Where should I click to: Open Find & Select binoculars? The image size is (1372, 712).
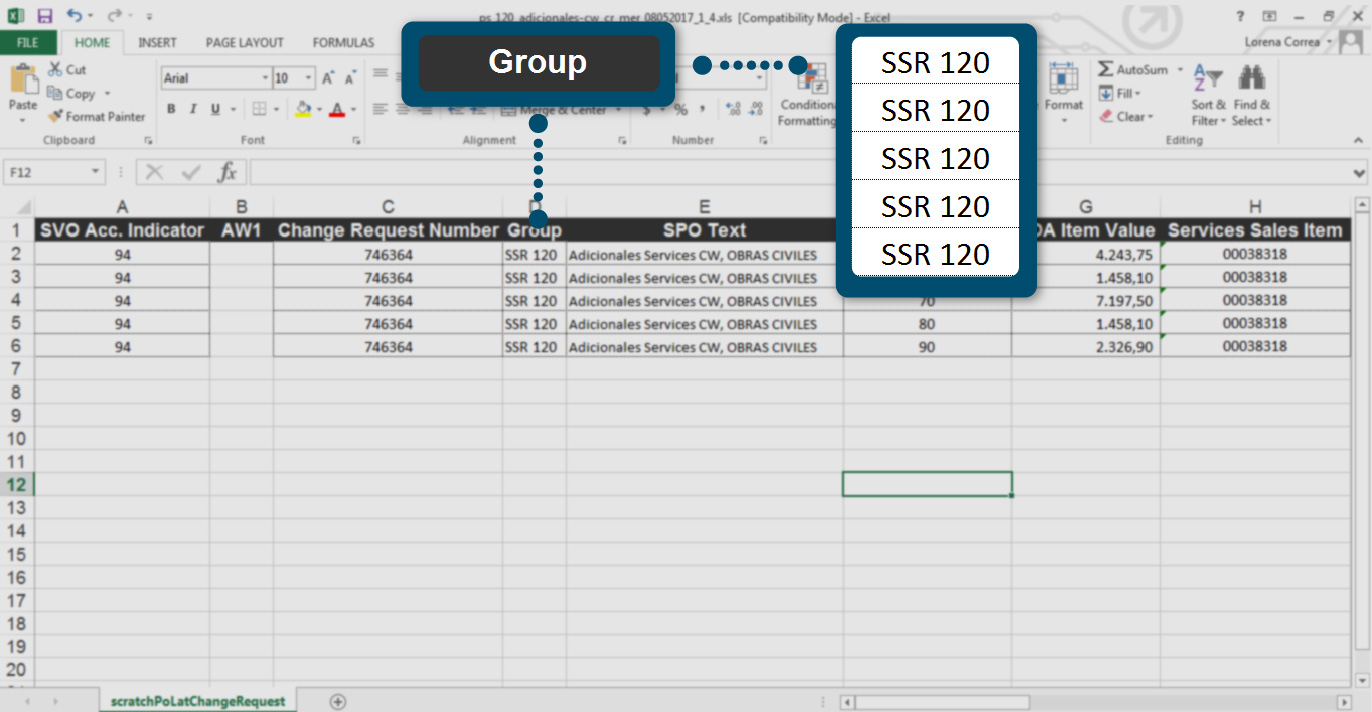tap(1252, 78)
